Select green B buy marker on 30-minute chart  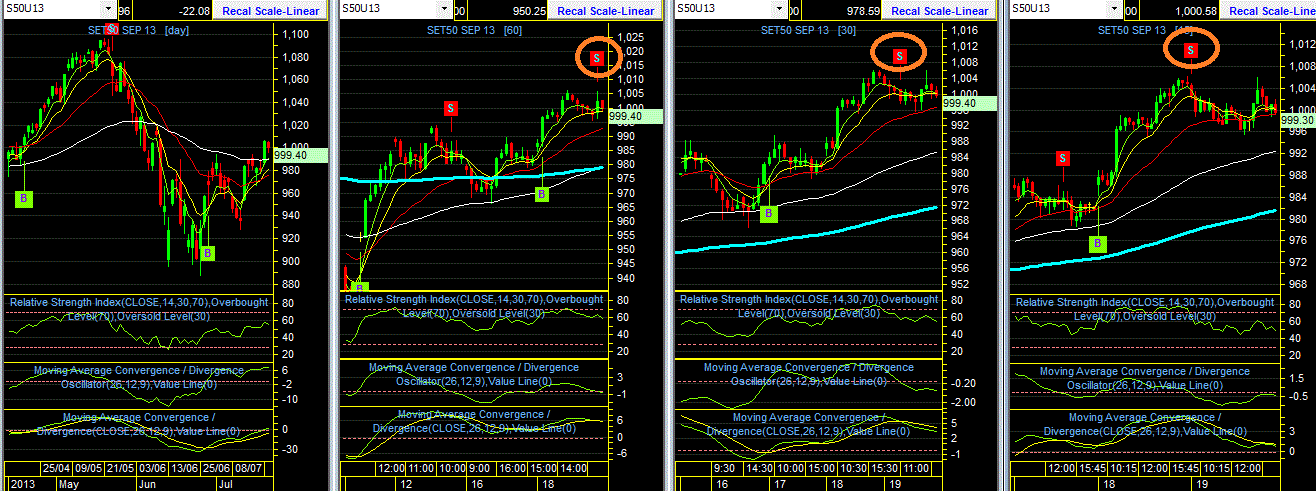click(768, 213)
